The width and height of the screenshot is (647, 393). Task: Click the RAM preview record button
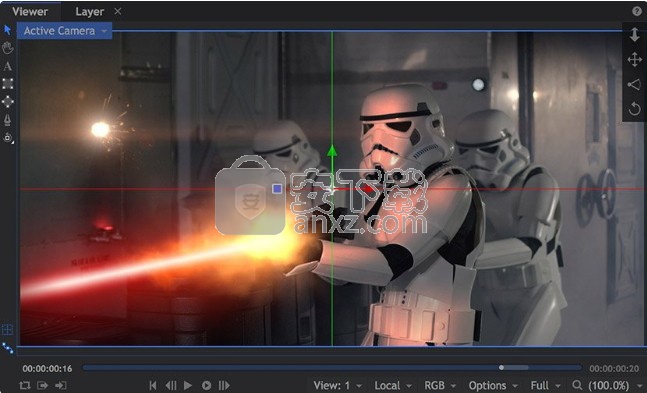(x=206, y=385)
